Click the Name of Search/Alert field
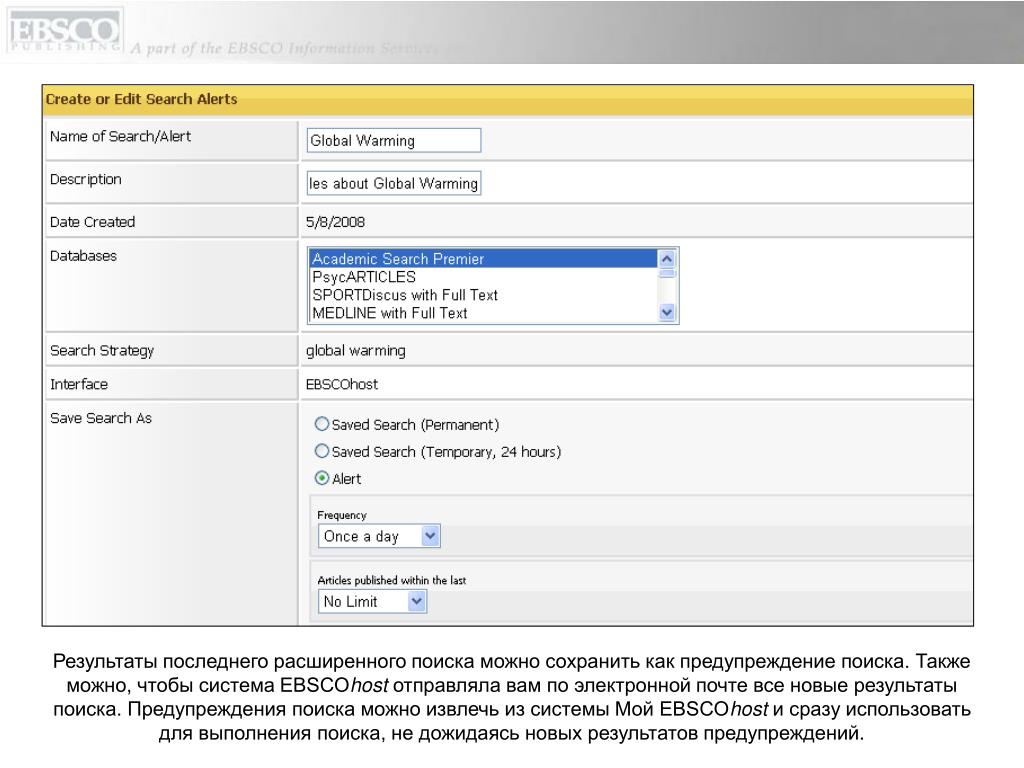This screenshot has width=1024, height=768. (393, 141)
